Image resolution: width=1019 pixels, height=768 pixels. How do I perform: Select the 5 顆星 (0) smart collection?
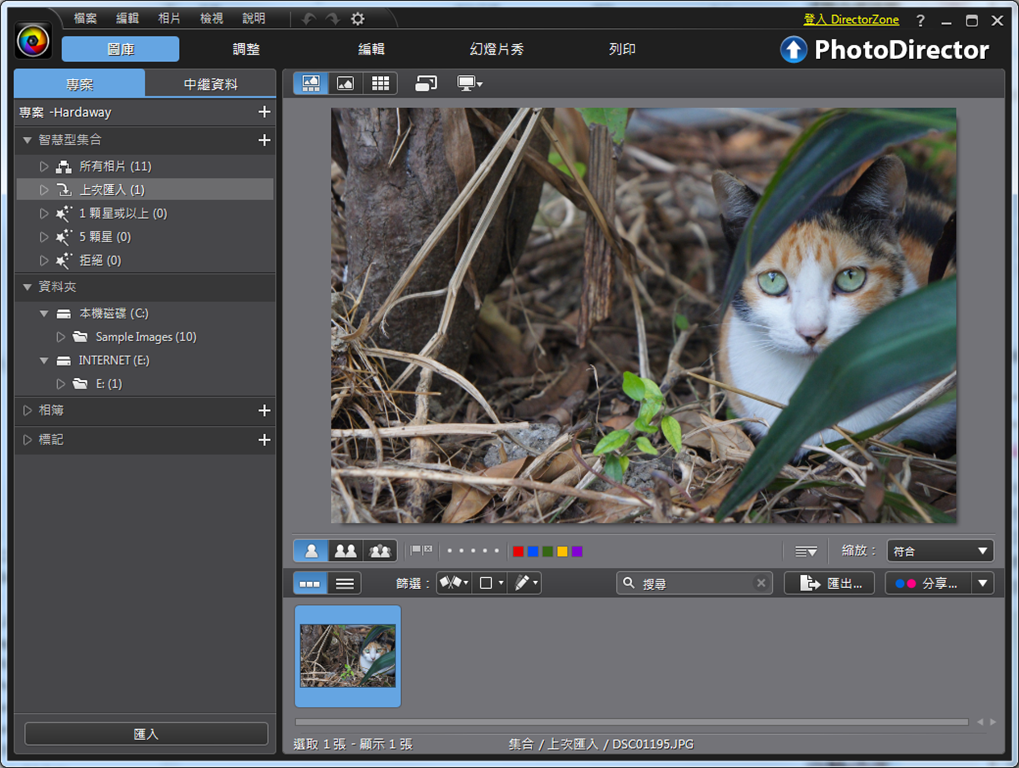144,237
